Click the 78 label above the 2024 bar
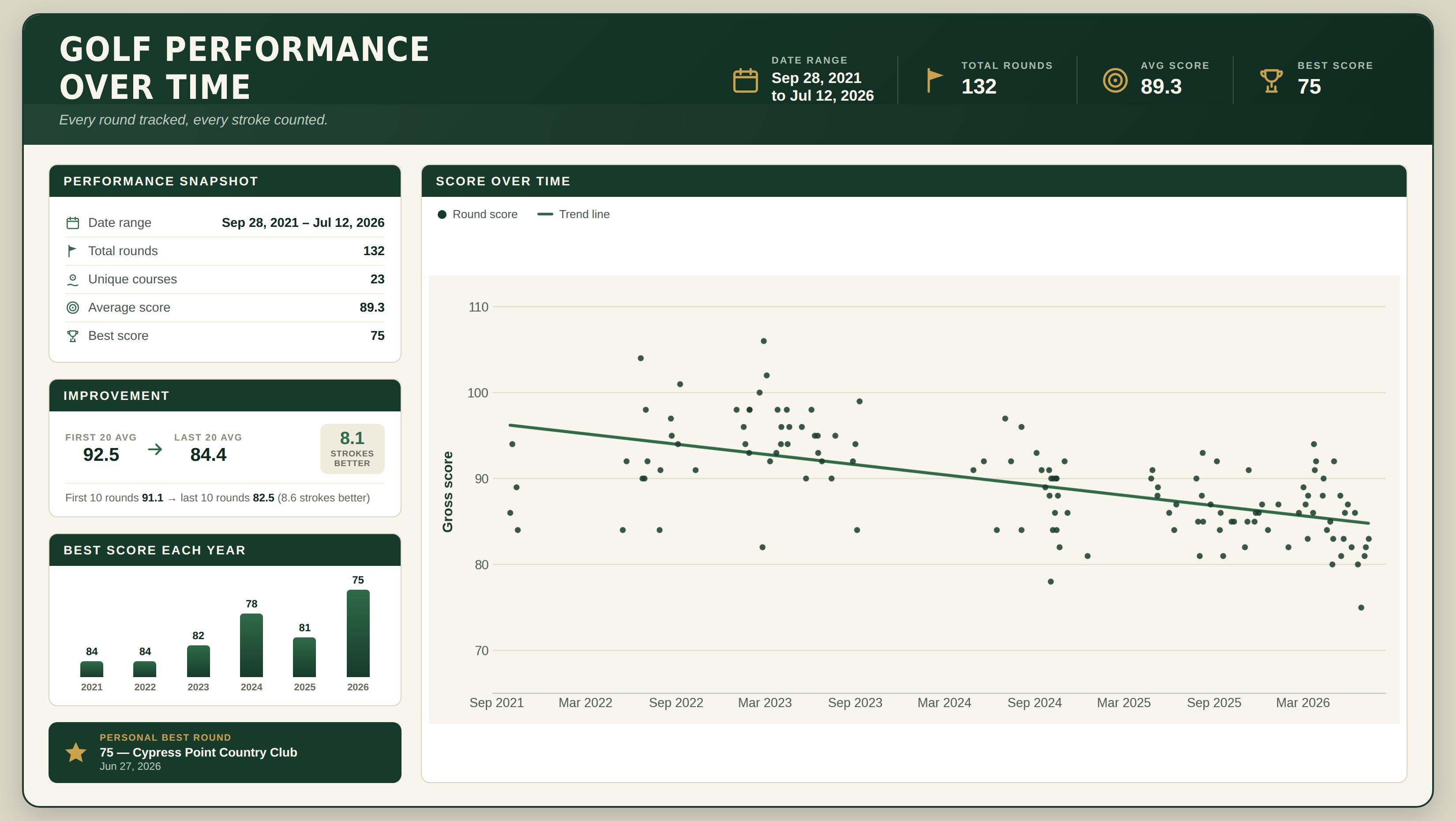This screenshot has width=1456, height=821. tap(251, 604)
